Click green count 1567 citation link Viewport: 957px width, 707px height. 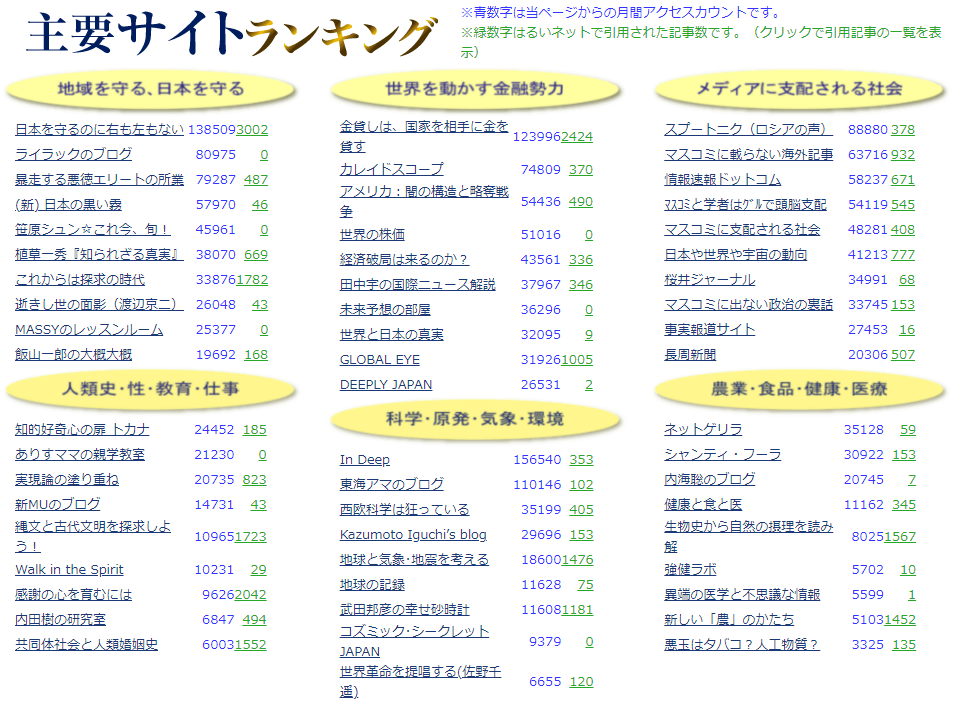click(x=900, y=537)
